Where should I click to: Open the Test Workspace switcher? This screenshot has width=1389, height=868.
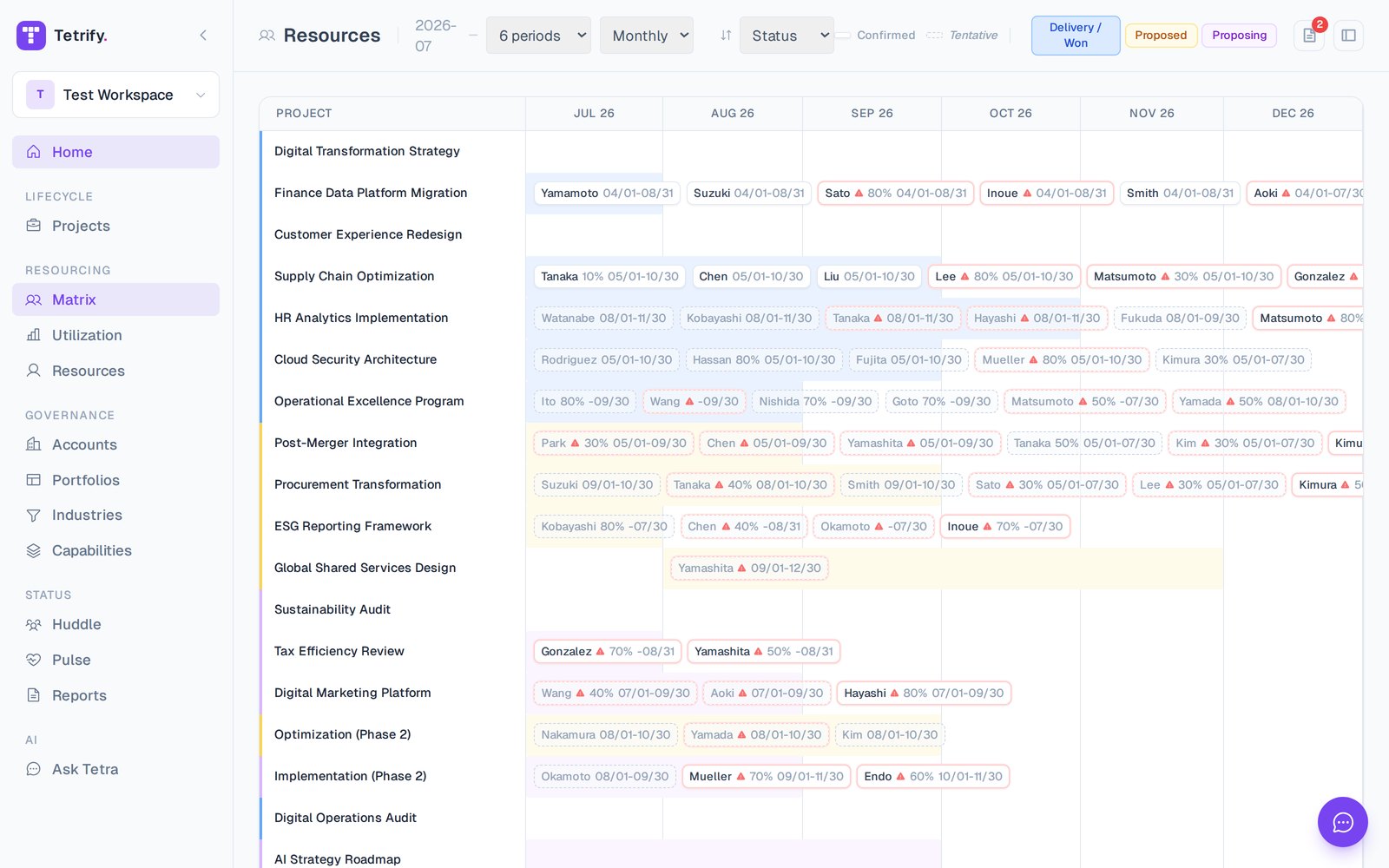[115, 95]
